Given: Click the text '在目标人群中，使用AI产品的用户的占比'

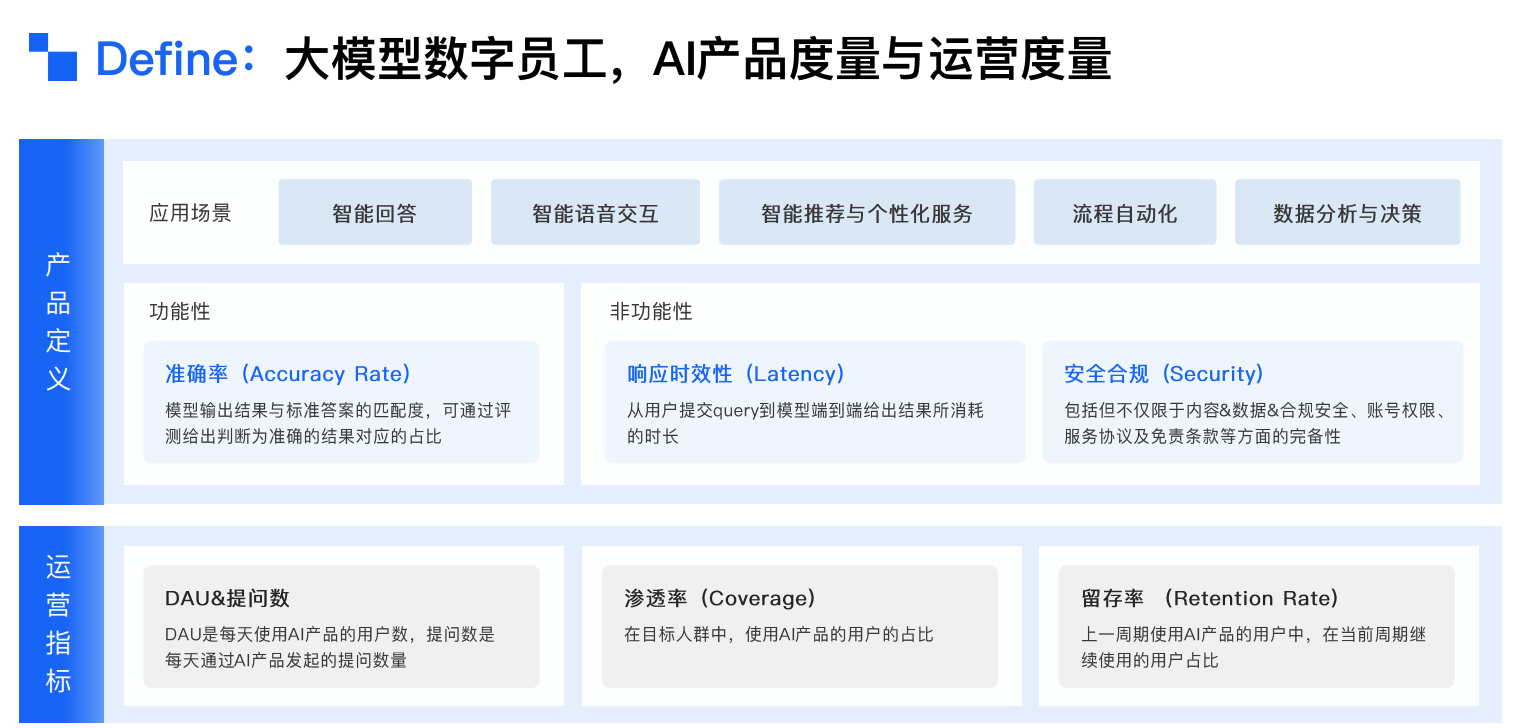Looking at the screenshot, I should tap(779, 634).
